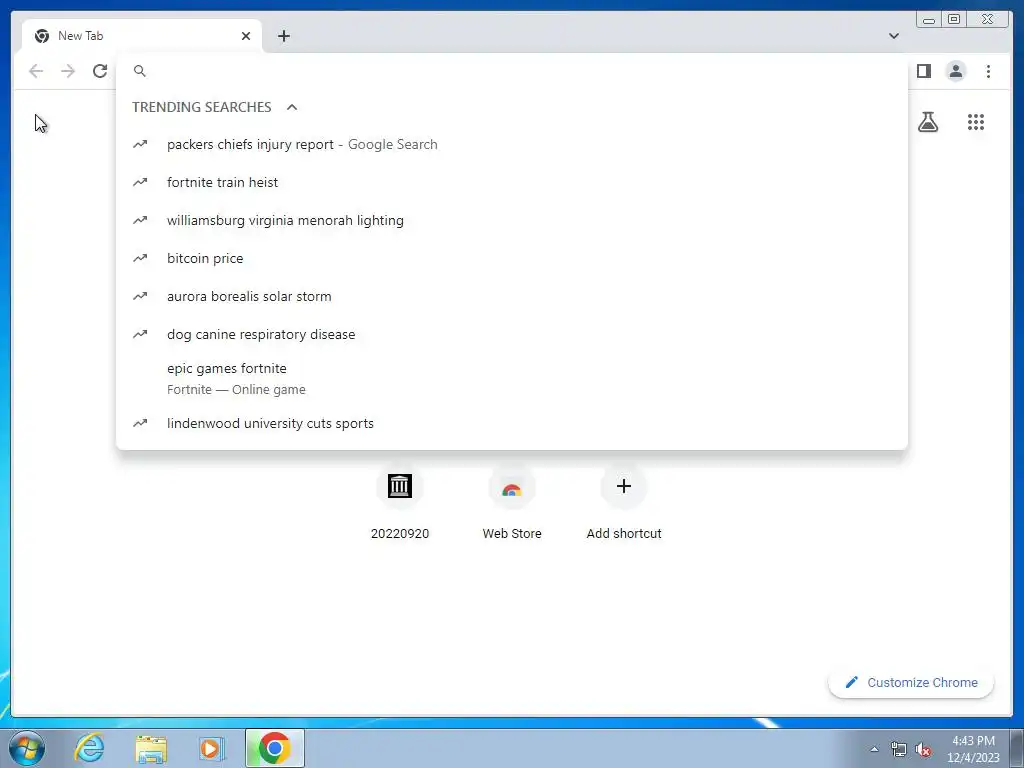The height and width of the screenshot is (768, 1024).
Task: Pick the bitcoin price suggestion
Action: pos(511,258)
